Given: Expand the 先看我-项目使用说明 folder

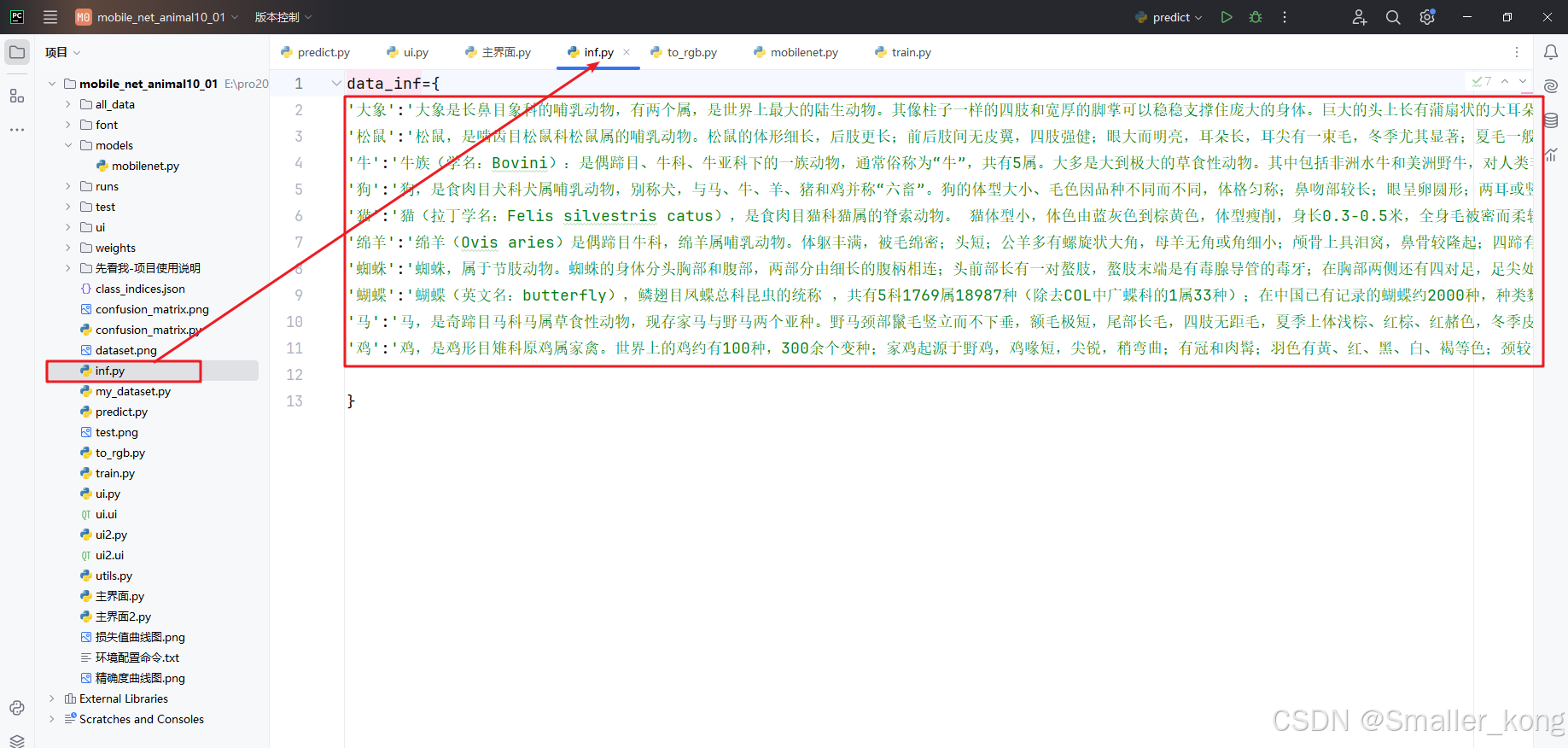Looking at the screenshot, I should tap(68, 268).
